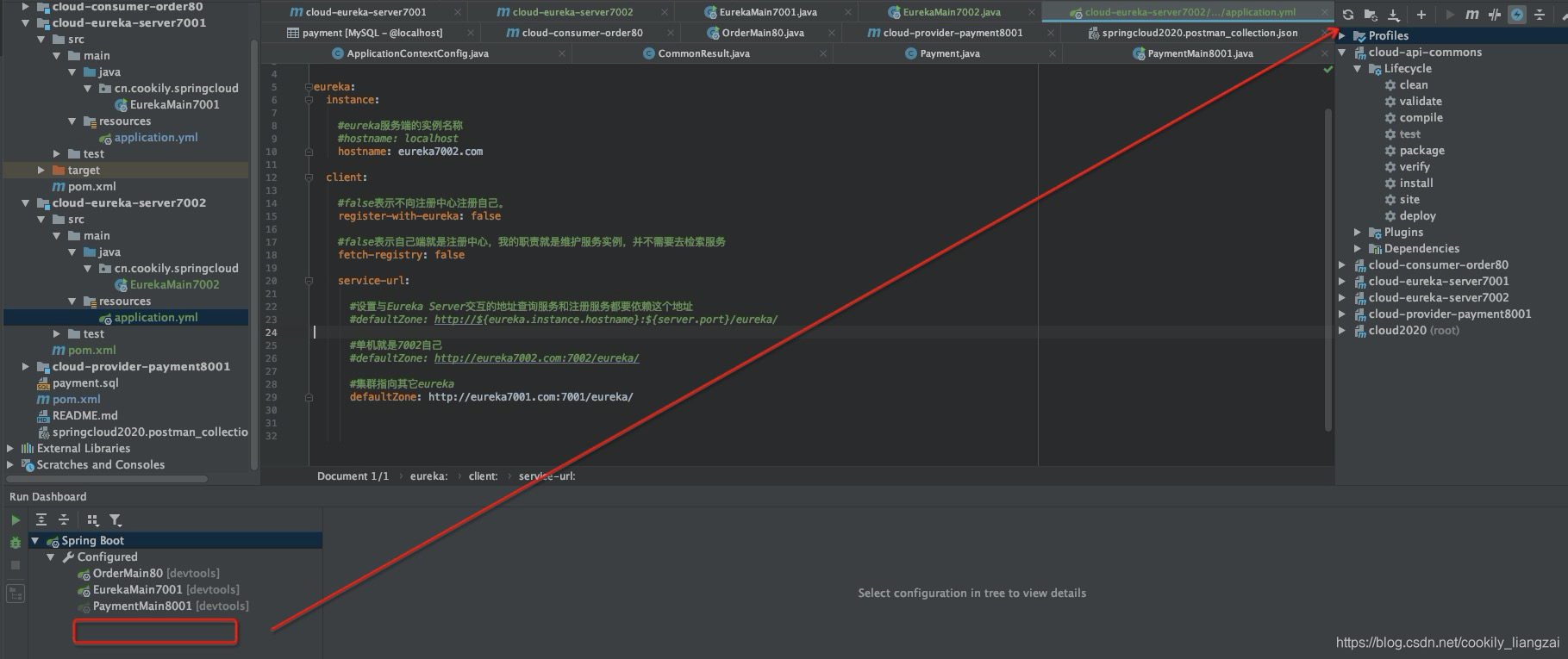Click Run Maven Build play icon

(x=1450, y=15)
